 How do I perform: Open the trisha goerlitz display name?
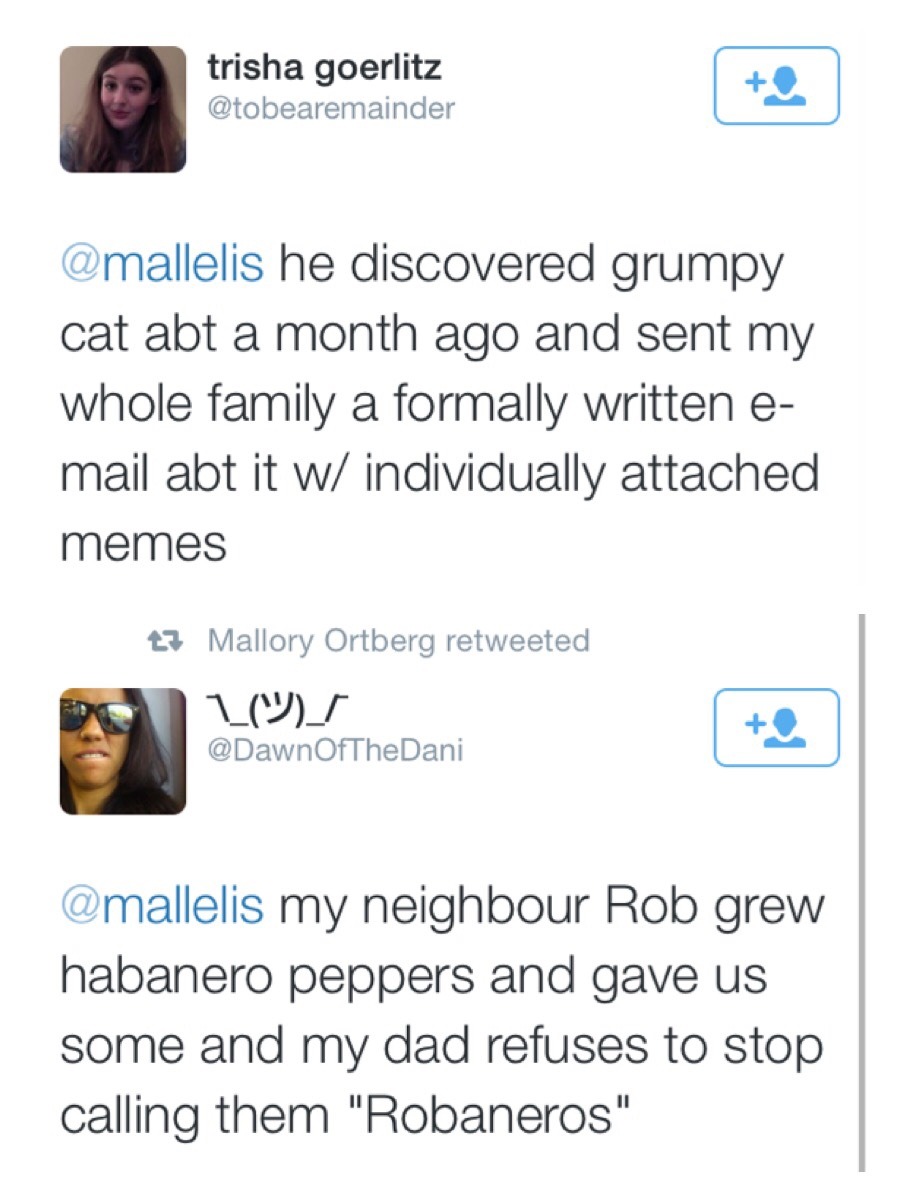(x=324, y=68)
